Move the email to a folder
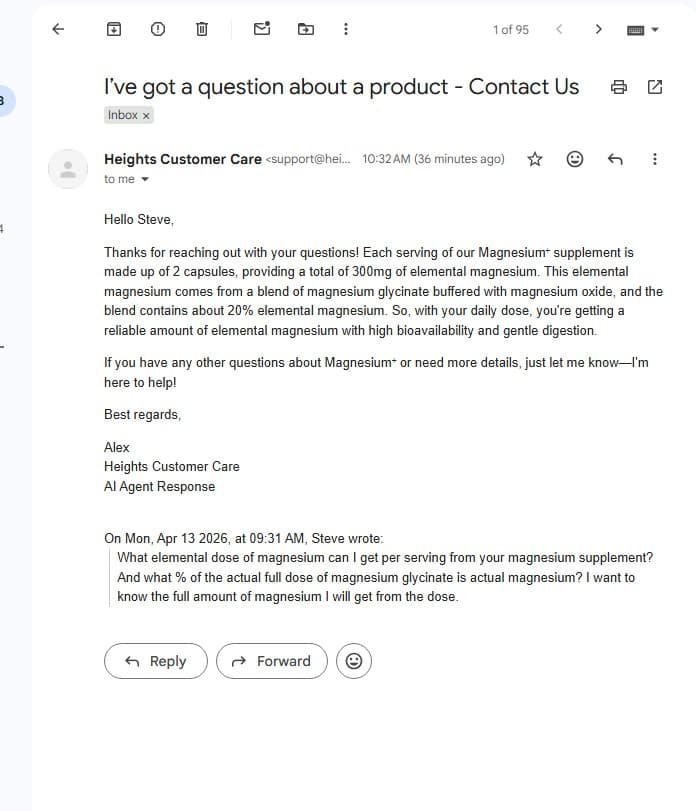 point(305,29)
